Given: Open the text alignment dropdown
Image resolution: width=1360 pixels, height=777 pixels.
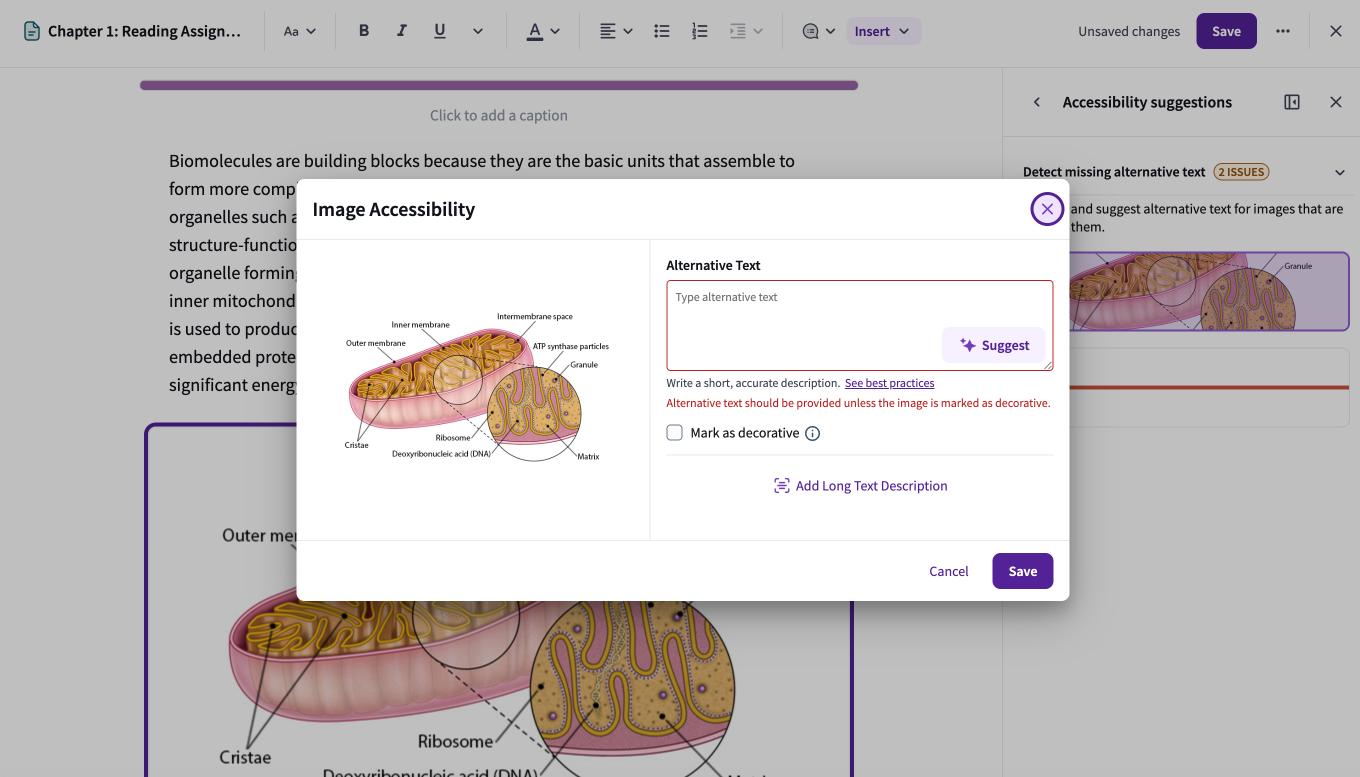Looking at the screenshot, I should pos(616,31).
